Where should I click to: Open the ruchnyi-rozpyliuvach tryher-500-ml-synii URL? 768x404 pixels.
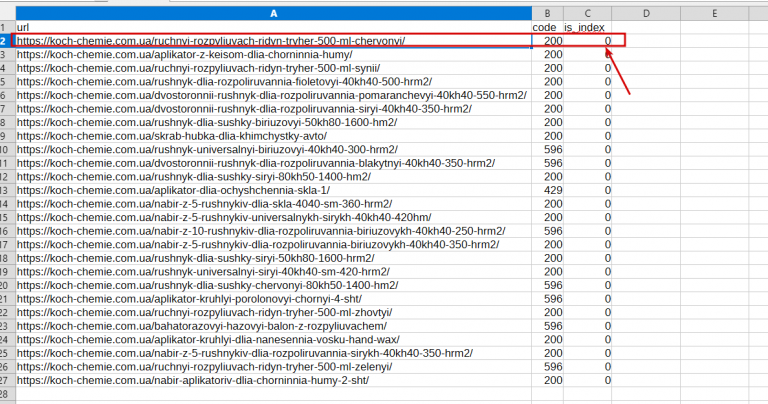198,68
